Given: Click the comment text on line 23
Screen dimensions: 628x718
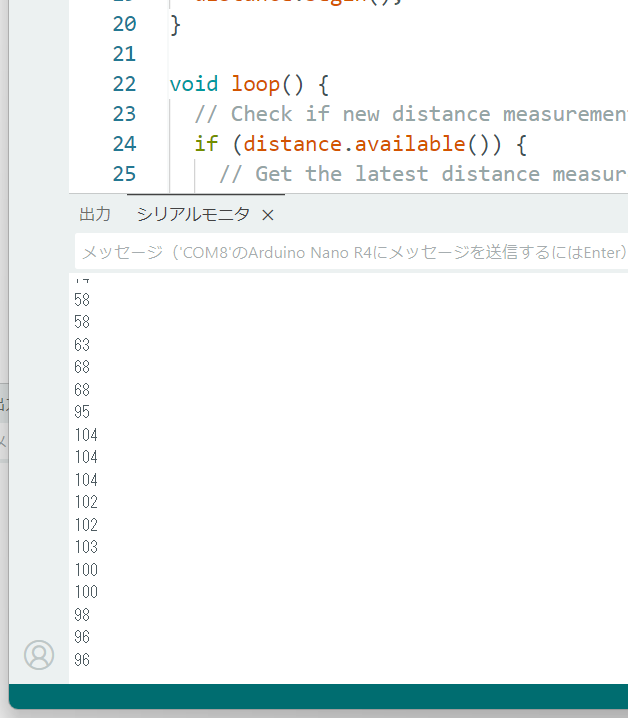Looking at the screenshot, I should [420, 114].
